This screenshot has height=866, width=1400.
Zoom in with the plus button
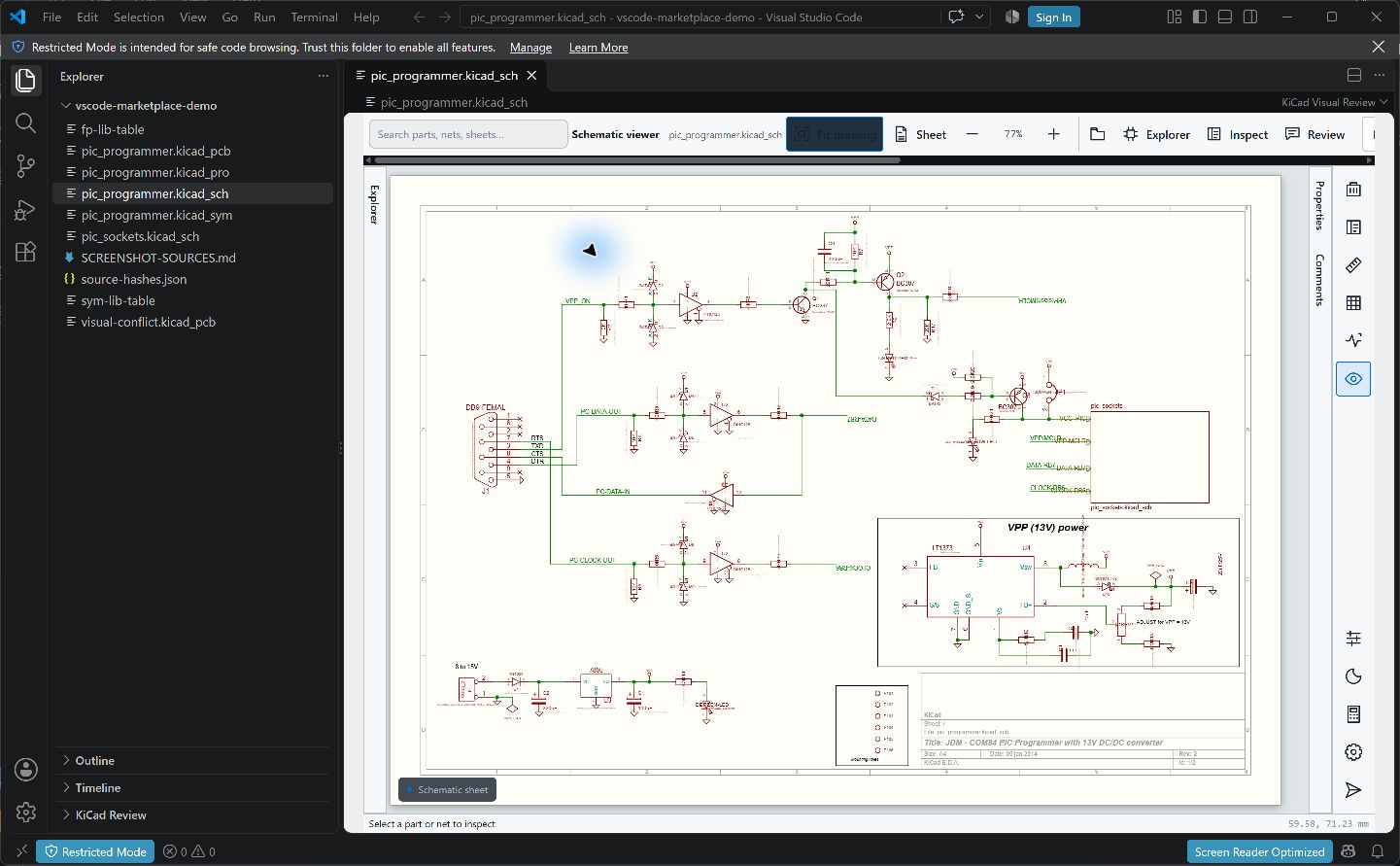coord(1053,134)
